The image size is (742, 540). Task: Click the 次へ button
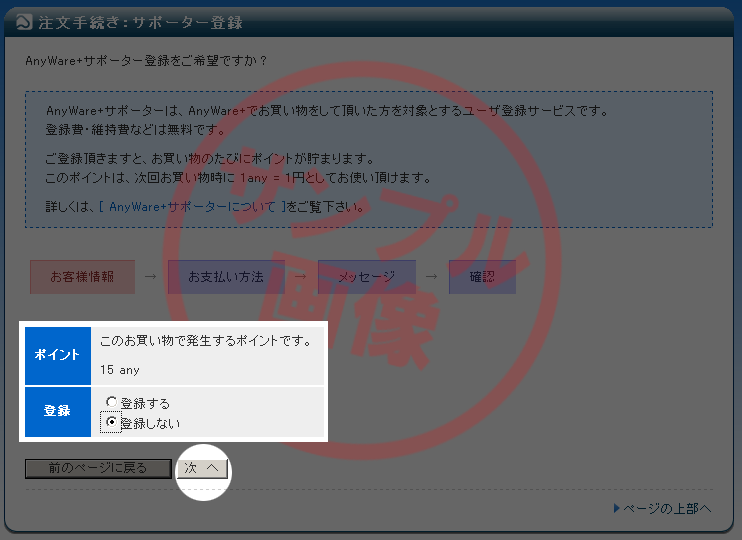[202, 469]
